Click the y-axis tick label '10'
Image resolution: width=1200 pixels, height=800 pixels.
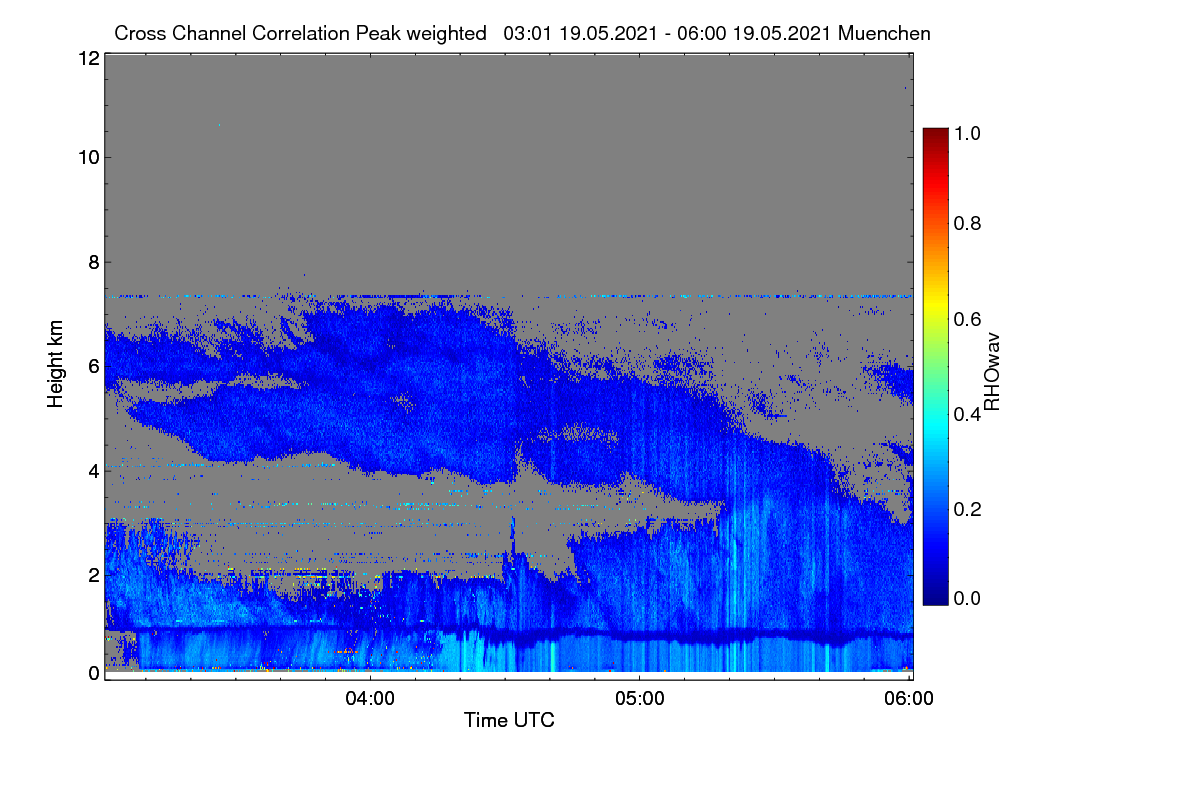point(87,157)
